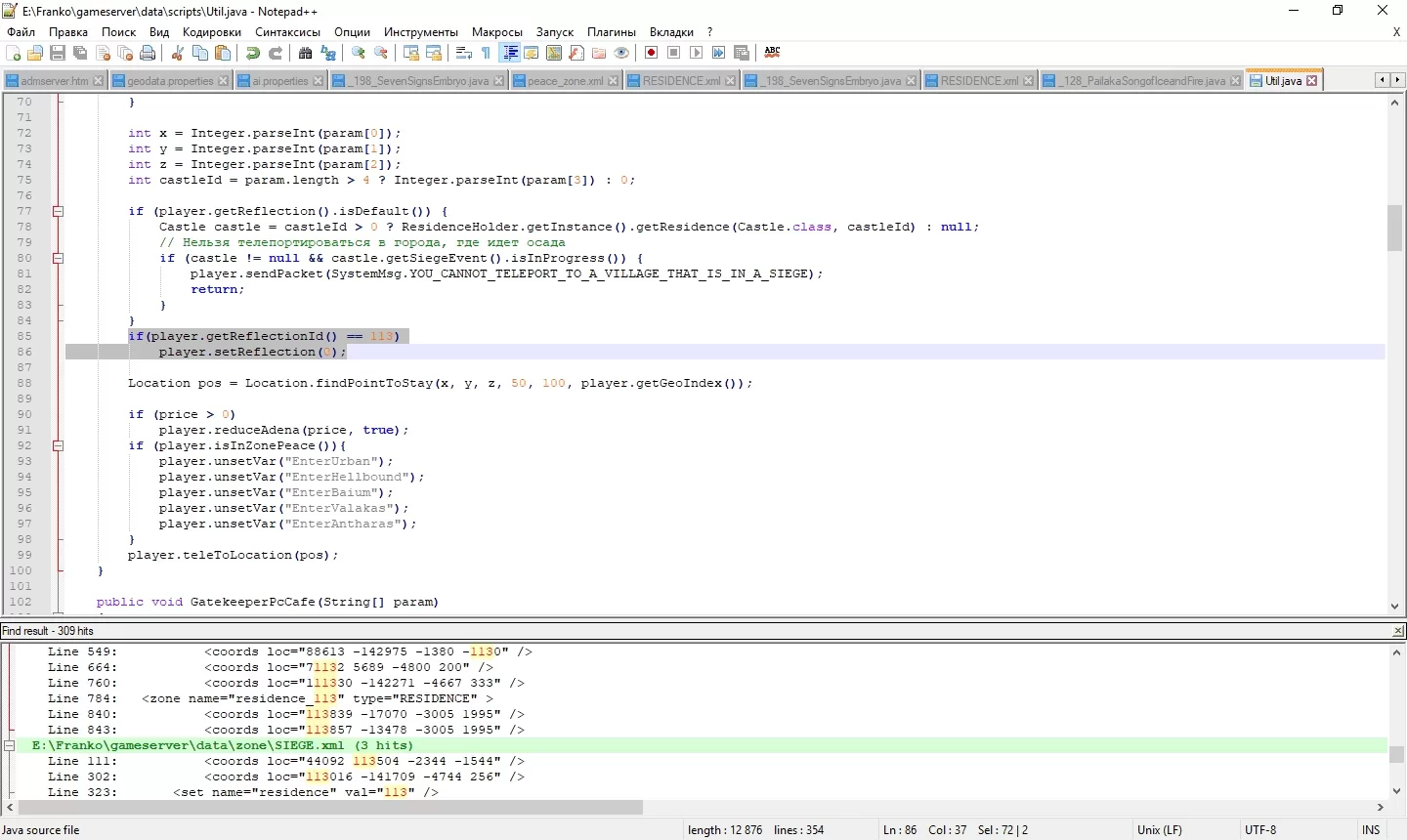Viewport: 1407px width, 840px height.
Task: Open the Плагины menu
Action: (x=612, y=32)
